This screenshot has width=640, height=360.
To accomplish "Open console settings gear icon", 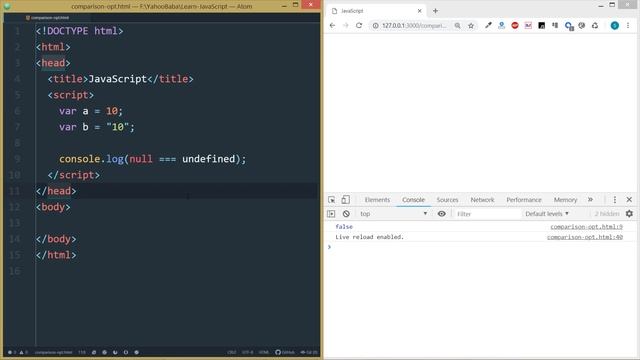I will [x=629, y=213].
